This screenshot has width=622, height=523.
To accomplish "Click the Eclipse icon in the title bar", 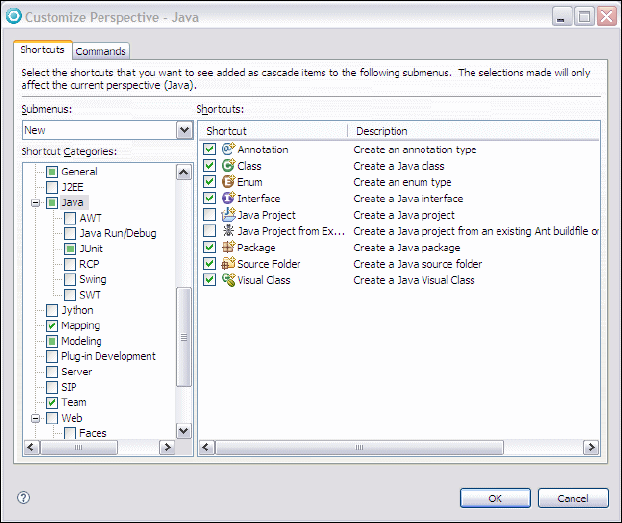I will pyautogui.click(x=14, y=16).
